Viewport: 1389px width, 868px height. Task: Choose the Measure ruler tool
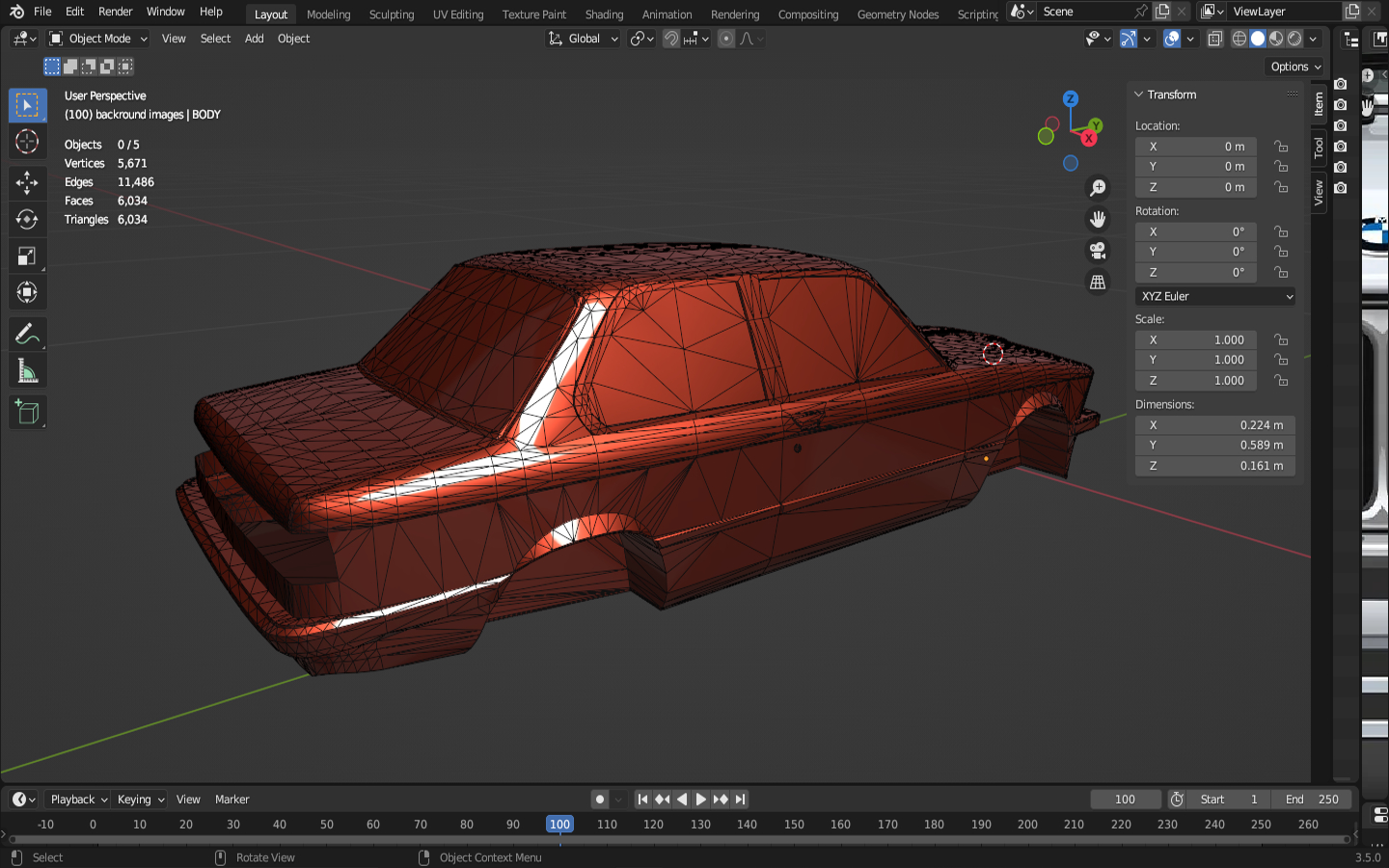pos(27,371)
